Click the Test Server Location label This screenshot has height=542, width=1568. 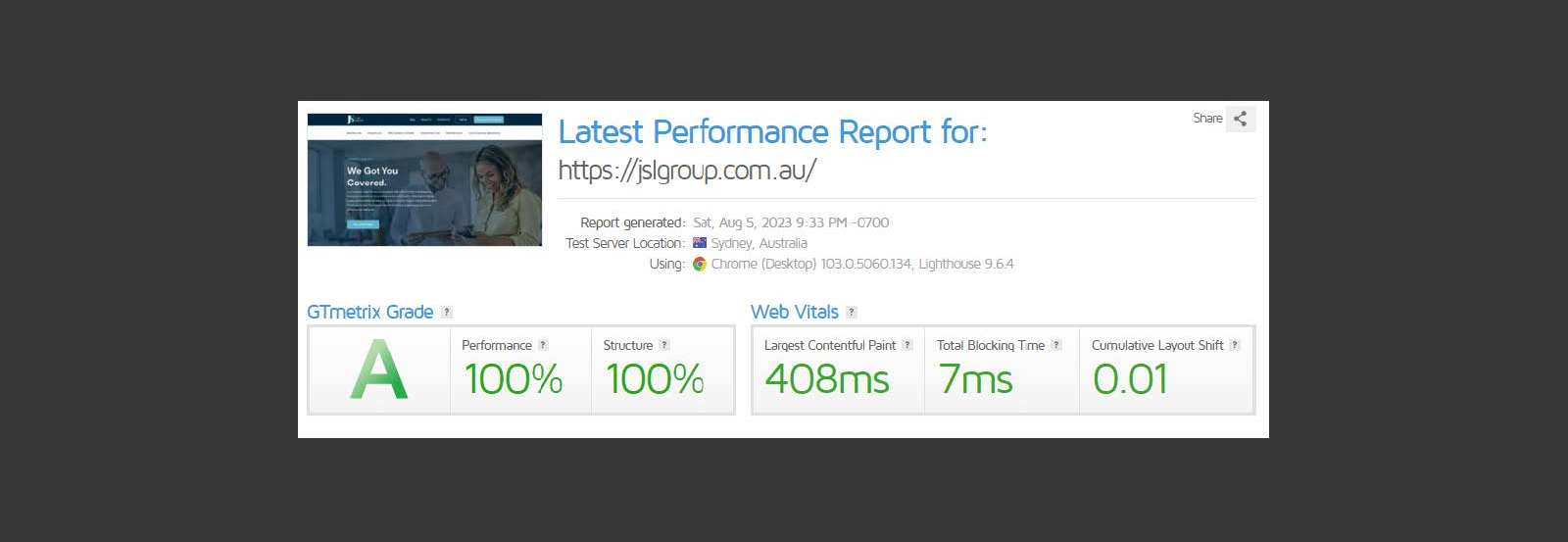(x=625, y=243)
